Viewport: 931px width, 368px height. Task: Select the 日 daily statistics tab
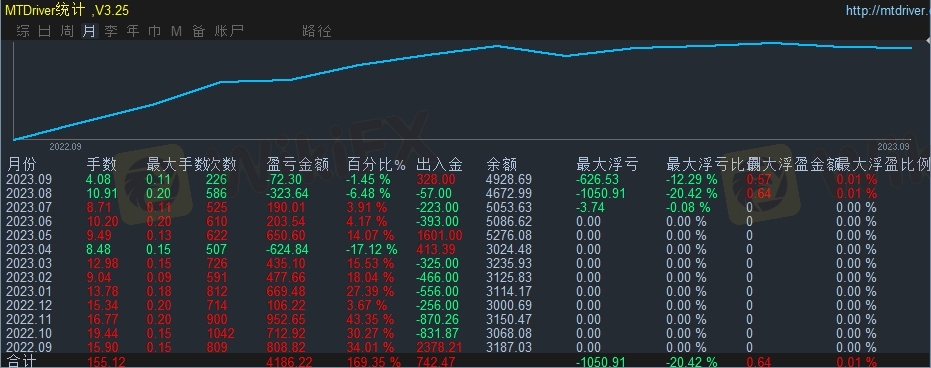tap(45, 31)
